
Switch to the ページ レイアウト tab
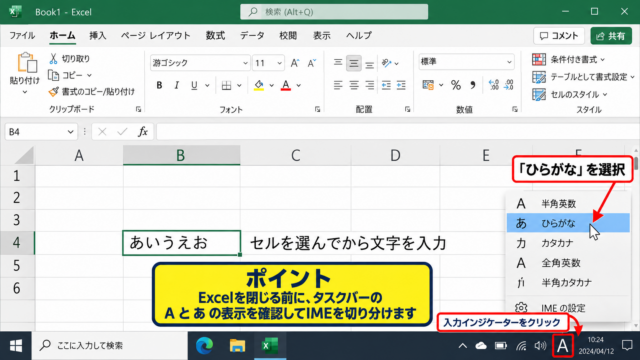tap(156, 36)
